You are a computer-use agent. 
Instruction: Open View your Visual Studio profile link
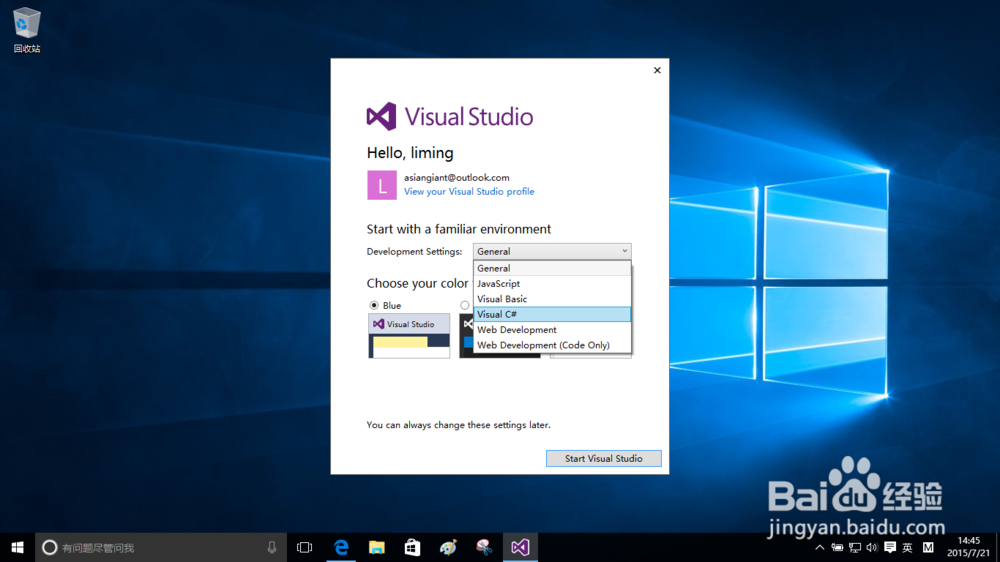[x=469, y=191]
